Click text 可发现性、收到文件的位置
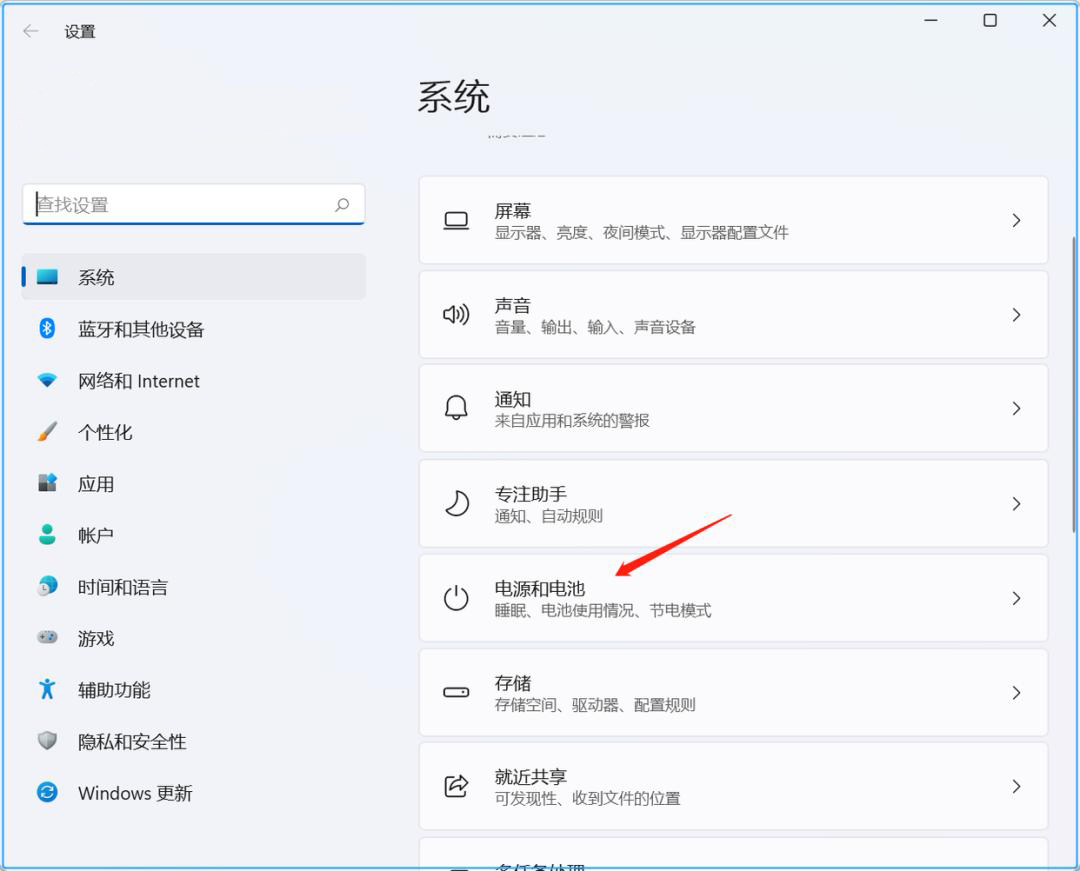Image resolution: width=1080 pixels, height=871 pixels. tap(588, 799)
